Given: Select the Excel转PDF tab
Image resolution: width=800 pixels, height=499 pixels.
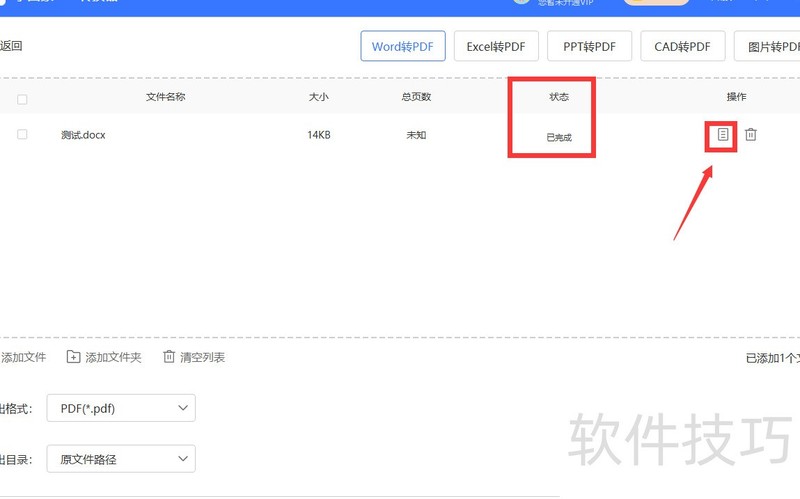Looking at the screenshot, I should coord(496,46).
